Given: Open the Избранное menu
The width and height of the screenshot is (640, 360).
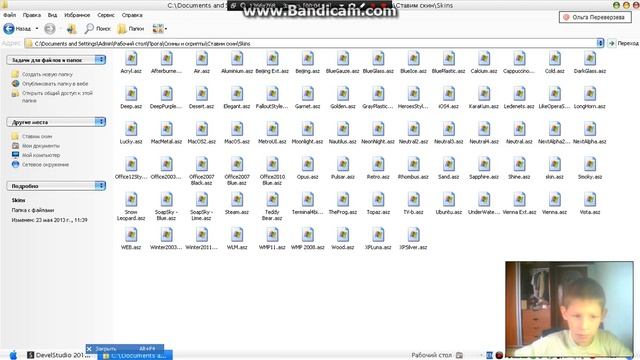Looking at the screenshot, I should tap(77, 15).
